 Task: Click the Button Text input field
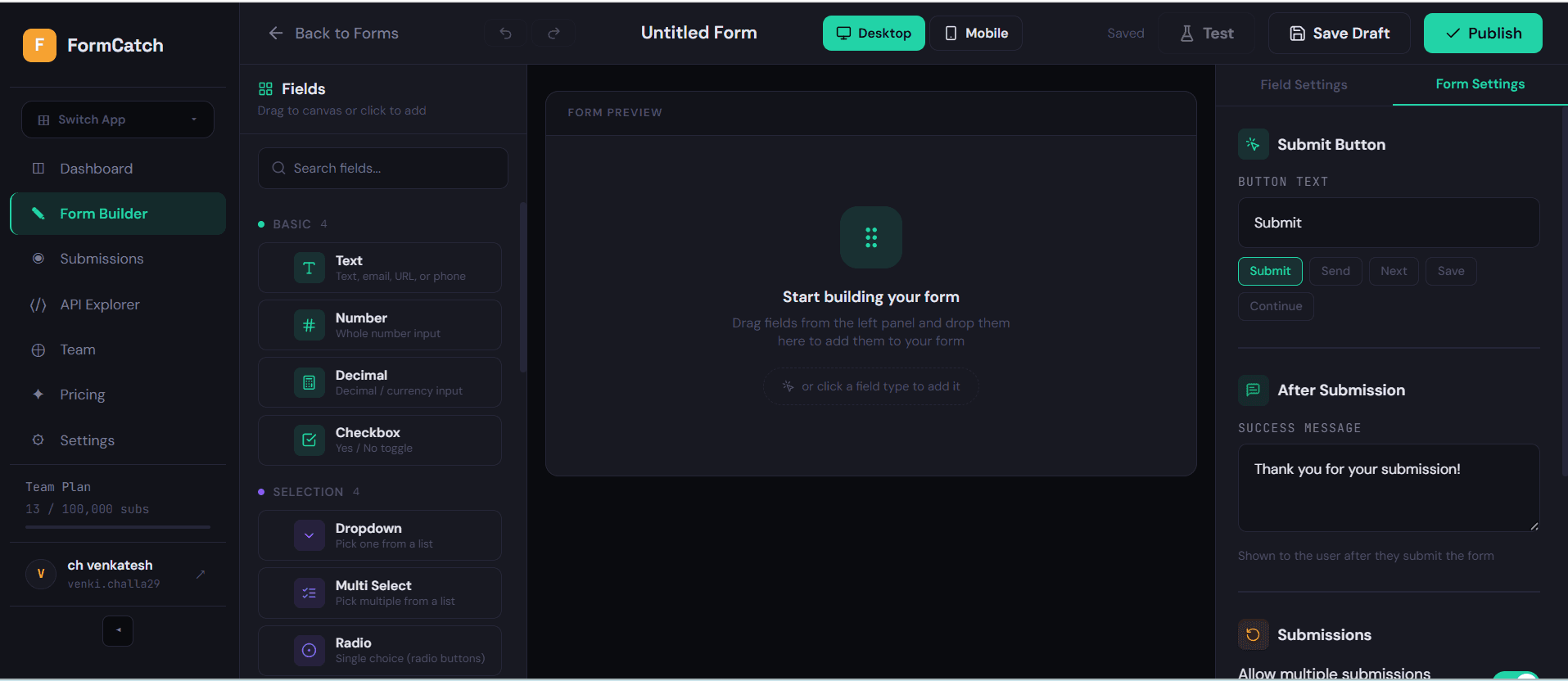coord(1389,223)
